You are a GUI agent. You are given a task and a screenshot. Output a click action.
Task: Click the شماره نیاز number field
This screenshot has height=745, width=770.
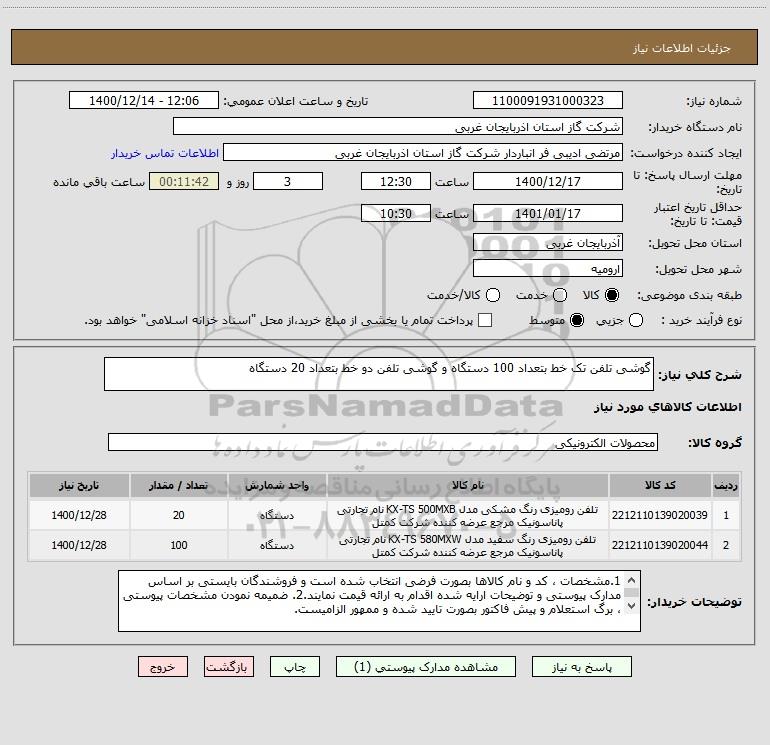point(548,100)
